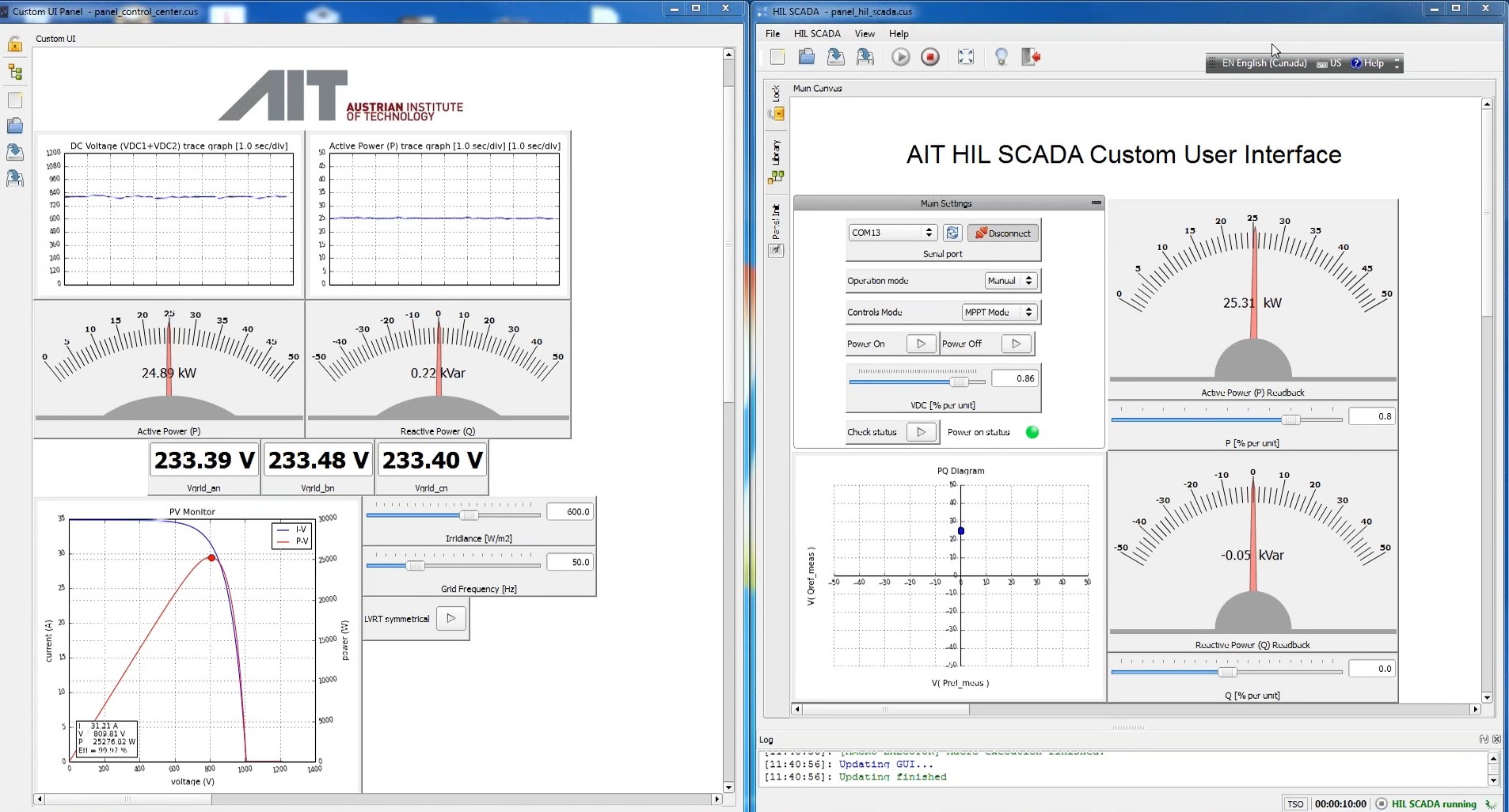Click Save panel icon in HIL SCADA toolbar

tap(835, 56)
